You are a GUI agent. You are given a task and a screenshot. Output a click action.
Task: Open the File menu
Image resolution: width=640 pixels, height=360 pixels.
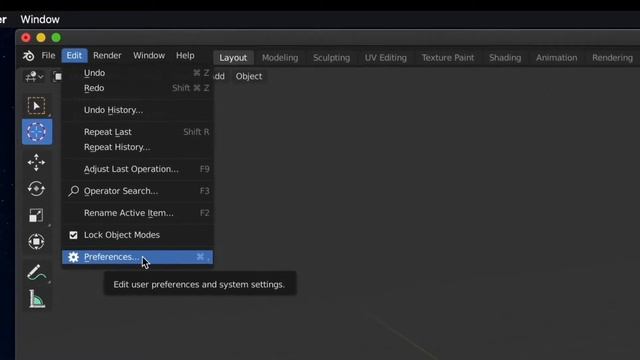(48, 56)
